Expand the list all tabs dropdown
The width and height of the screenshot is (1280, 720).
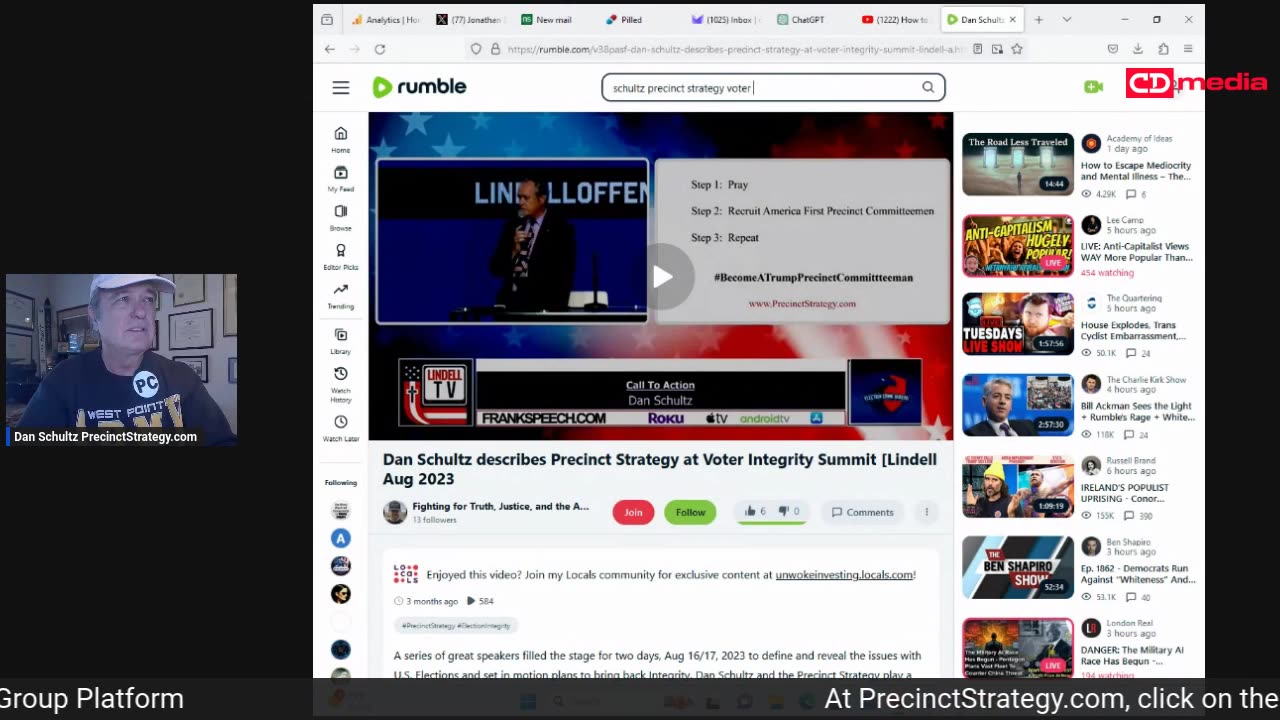pos(1067,20)
